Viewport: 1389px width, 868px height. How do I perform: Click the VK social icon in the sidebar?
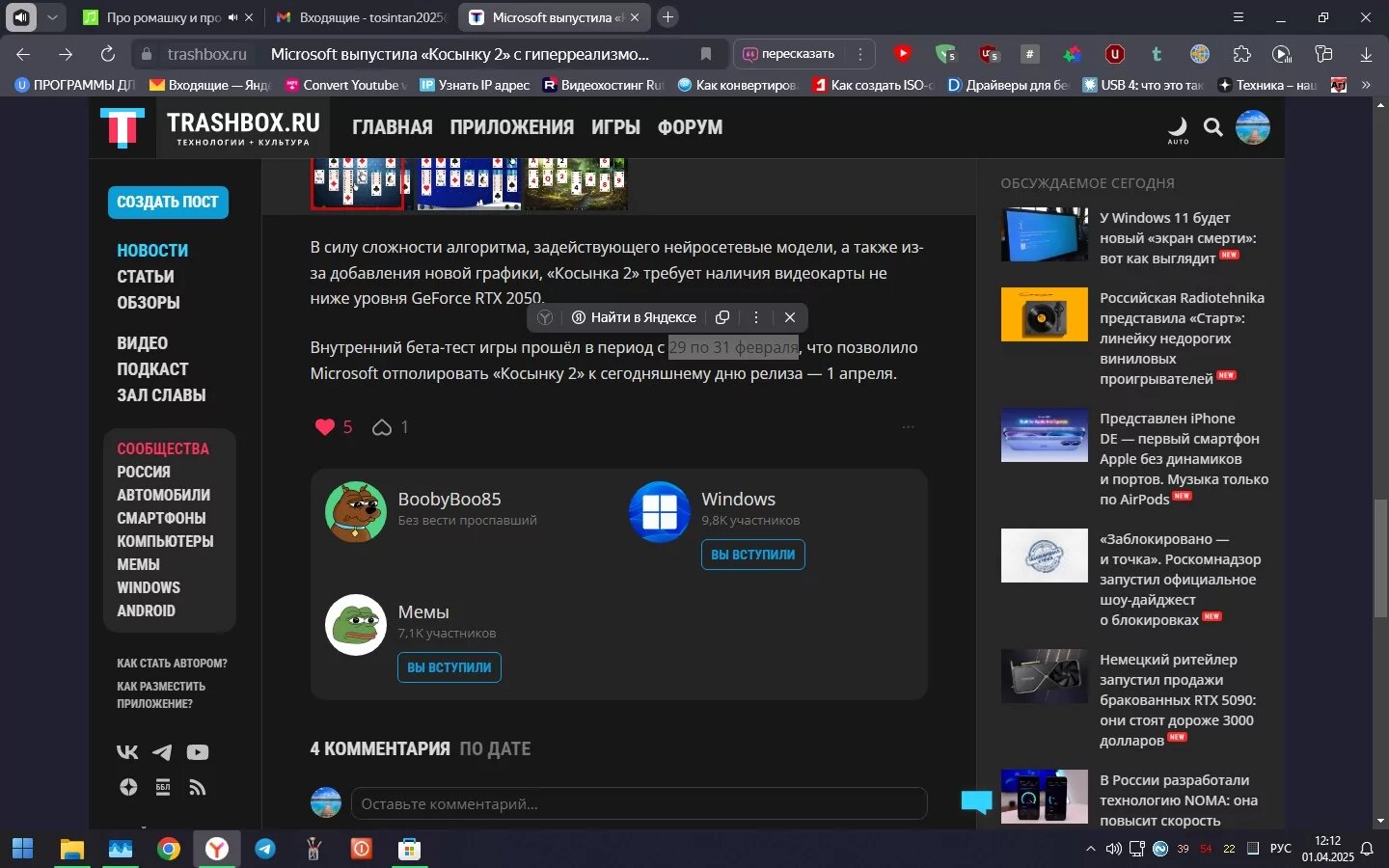click(127, 752)
